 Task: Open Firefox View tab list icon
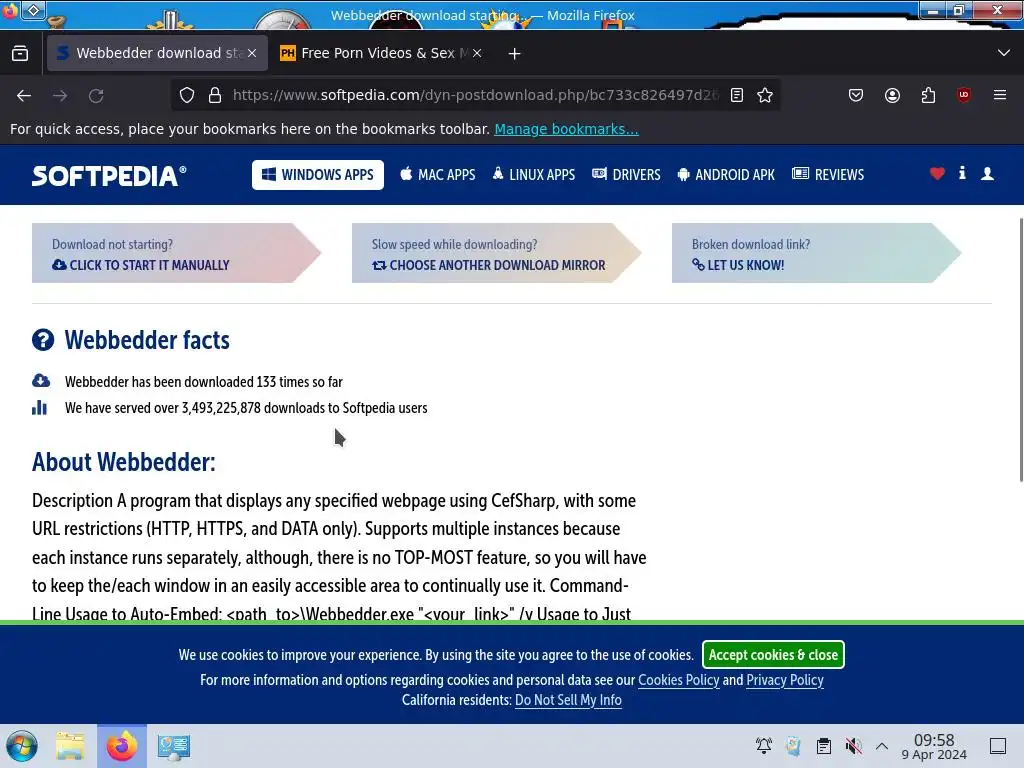click(20, 53)
